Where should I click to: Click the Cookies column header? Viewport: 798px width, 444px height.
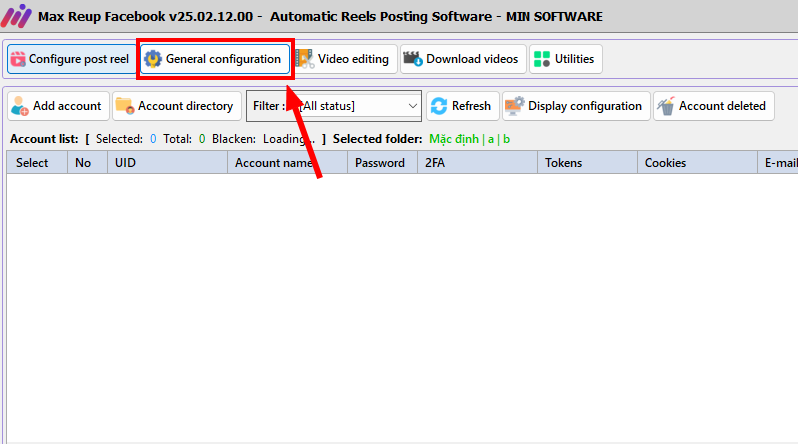[697, 163]
